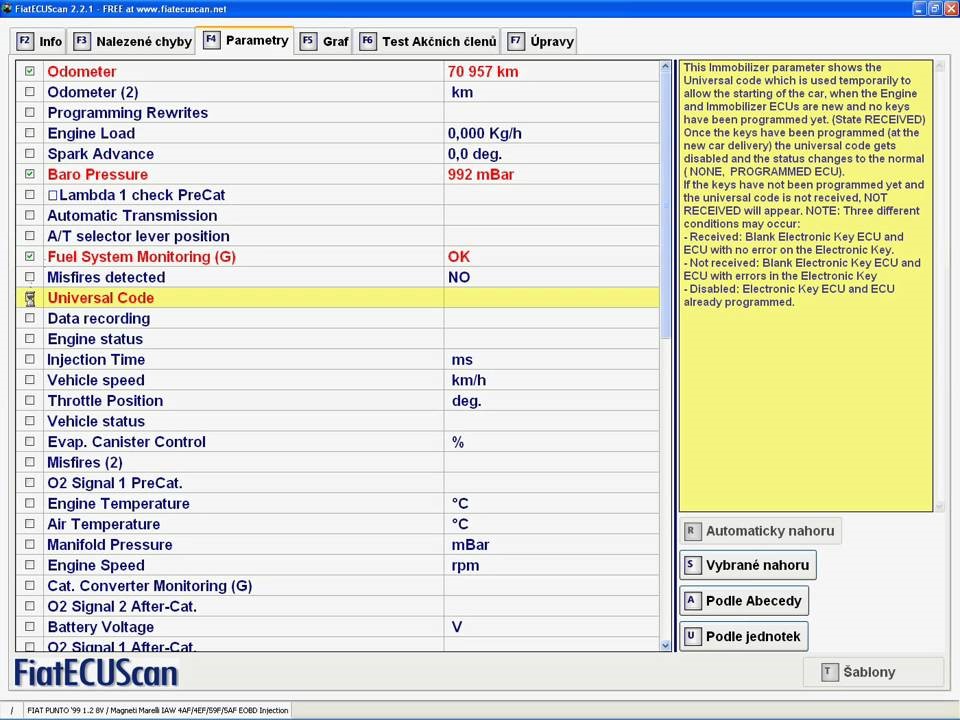Open the Graf tab

click(x=335, y=42)
